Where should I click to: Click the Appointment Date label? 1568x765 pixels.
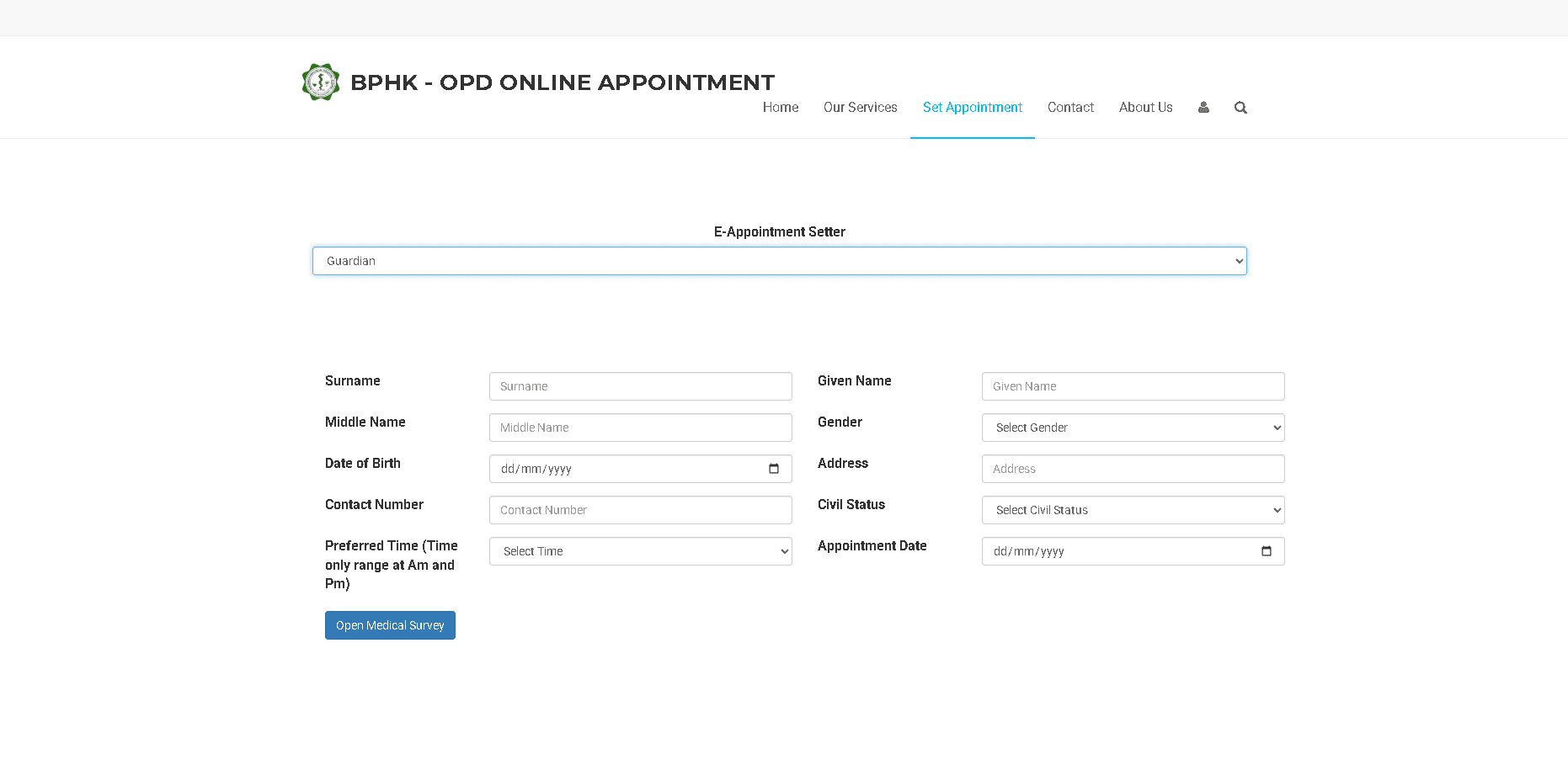tap(872, 546)
